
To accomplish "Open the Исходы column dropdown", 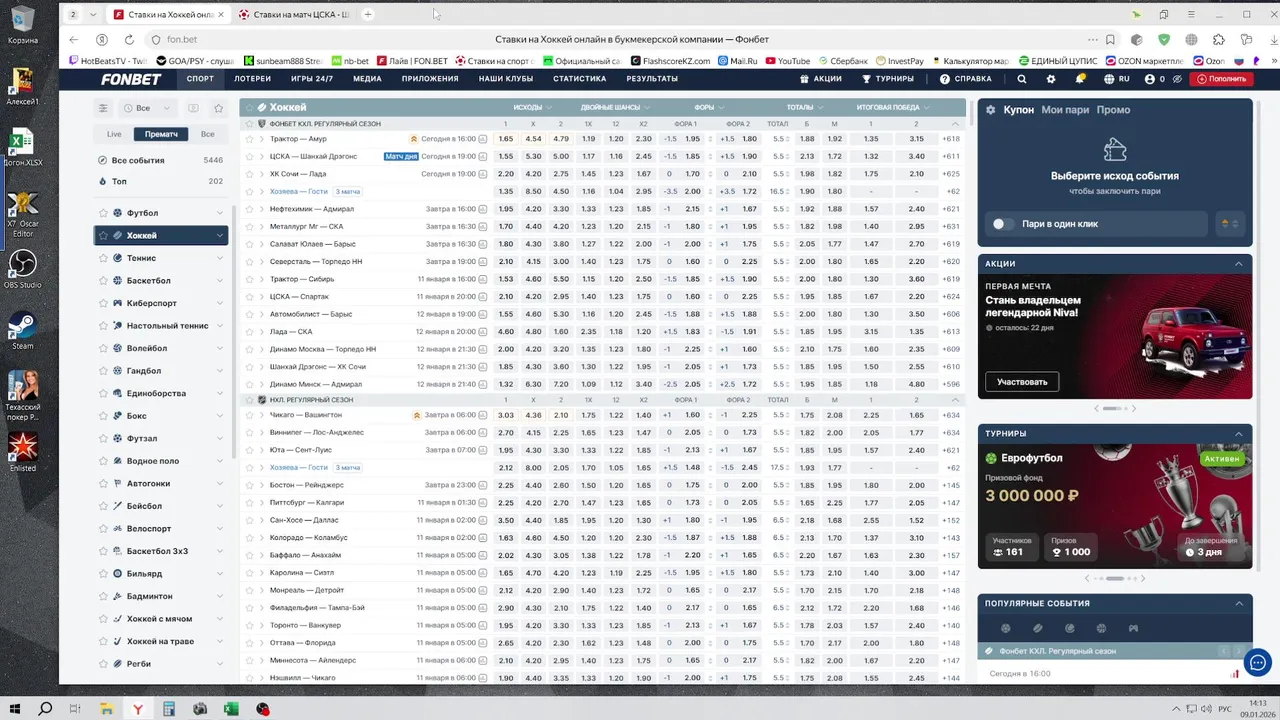I will pyautogui.click(x=533, y=107).
